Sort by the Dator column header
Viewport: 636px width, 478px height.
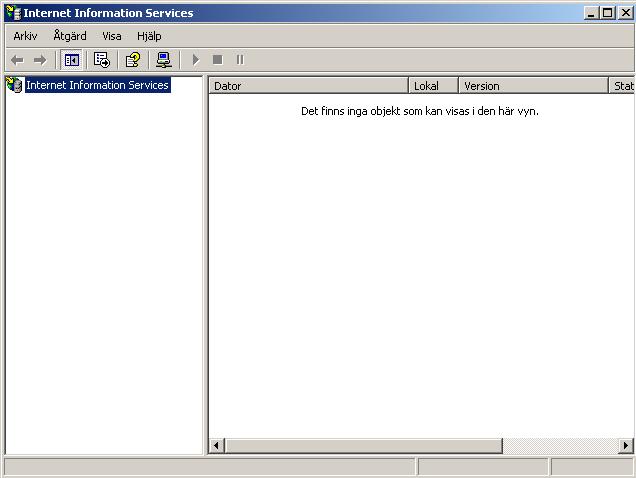tap(308, 86)
